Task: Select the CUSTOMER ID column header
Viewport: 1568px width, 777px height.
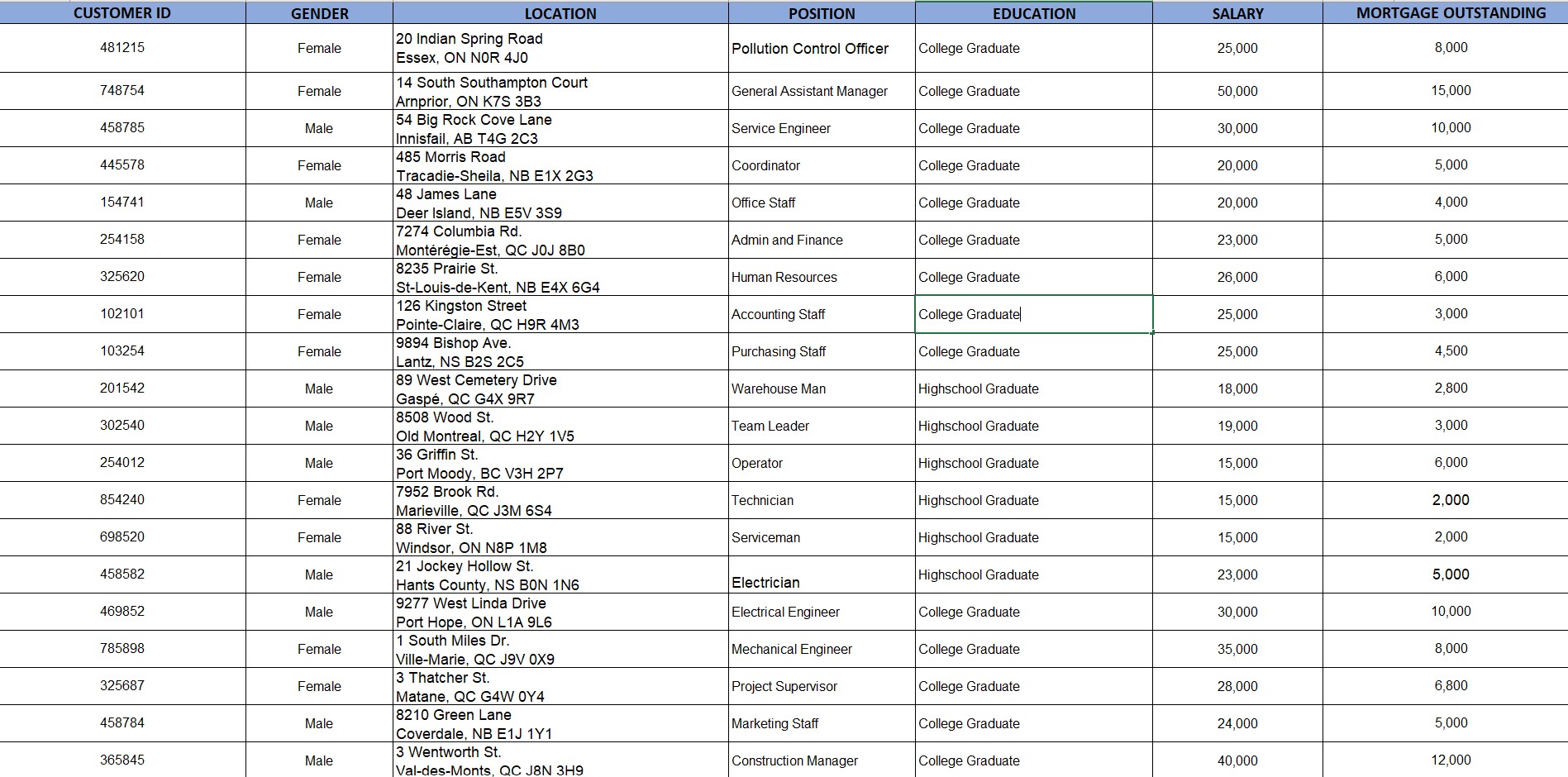Action: (122, 12)
